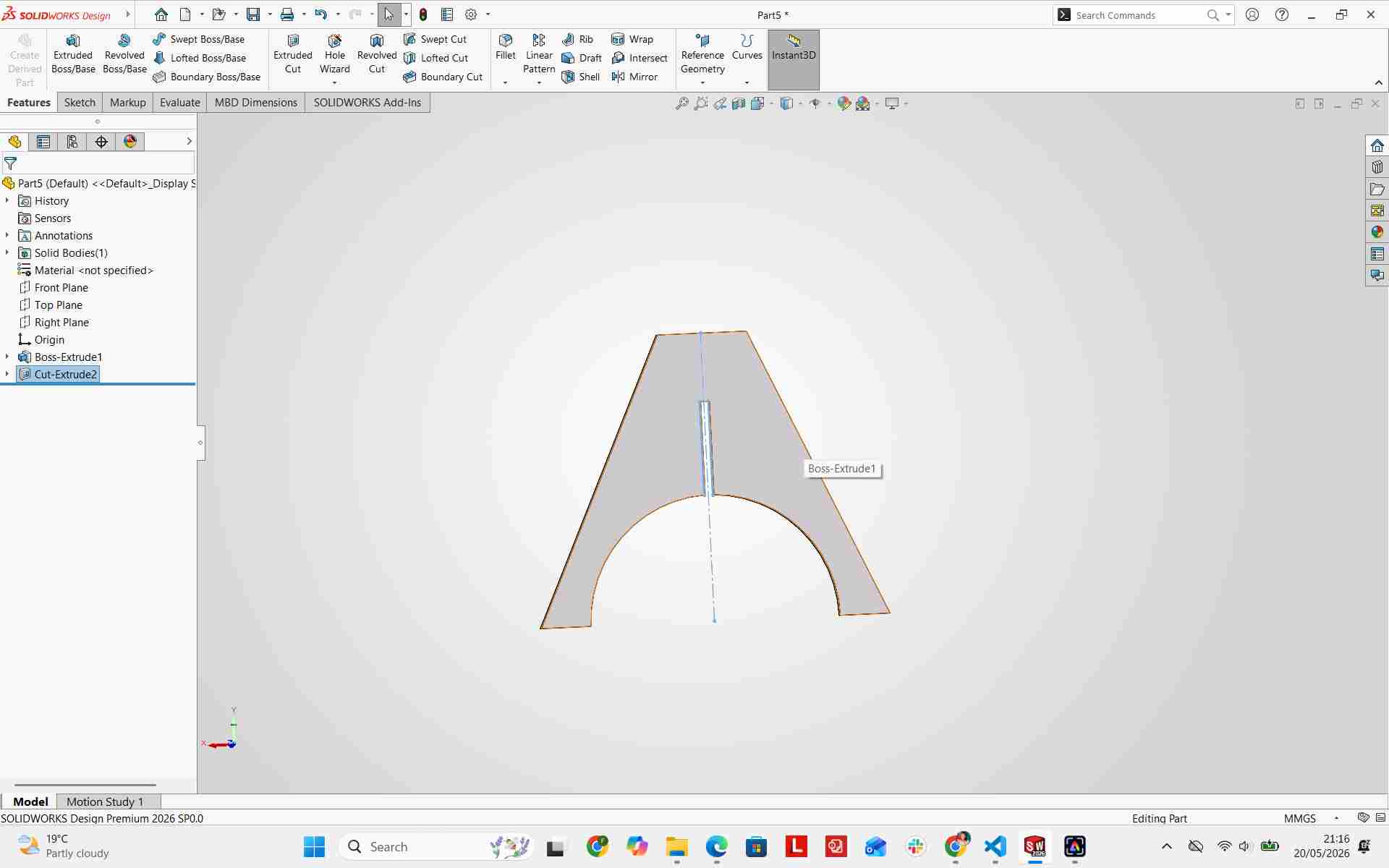
Task: Apply the Fillet tool
Action: pos(506,47)
